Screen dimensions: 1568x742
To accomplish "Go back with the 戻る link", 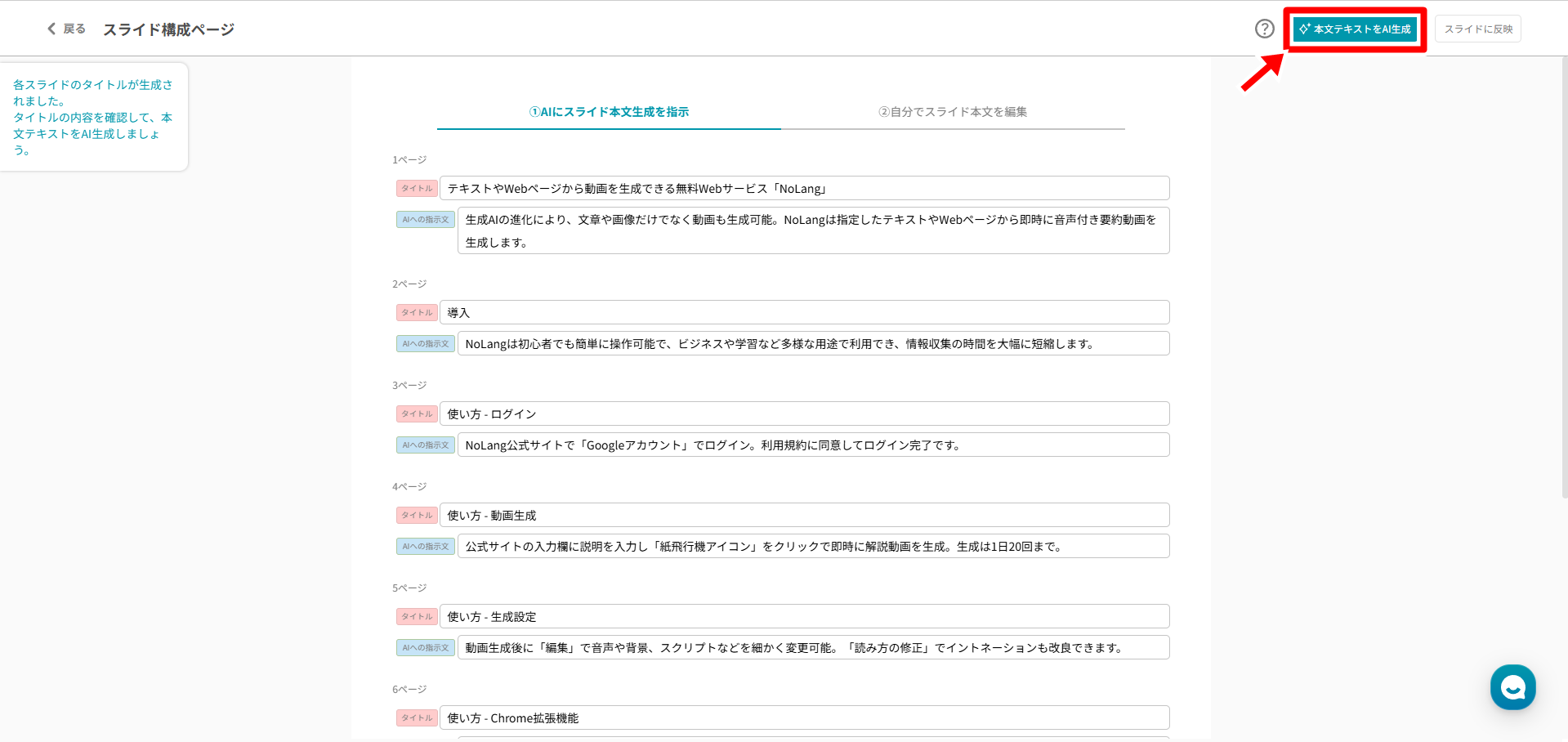I will (x=74, y=29).
